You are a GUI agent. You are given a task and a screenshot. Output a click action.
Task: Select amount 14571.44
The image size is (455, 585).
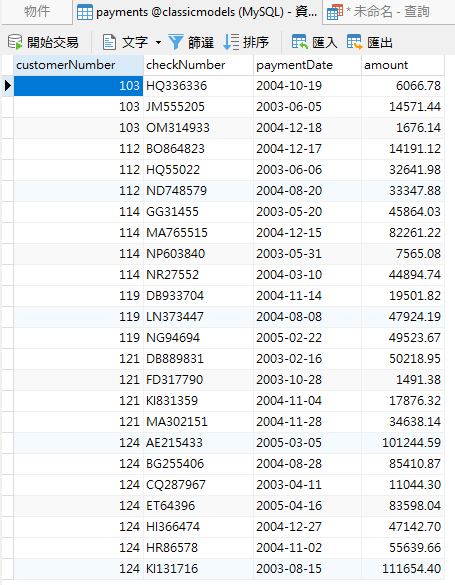(403, 107)
